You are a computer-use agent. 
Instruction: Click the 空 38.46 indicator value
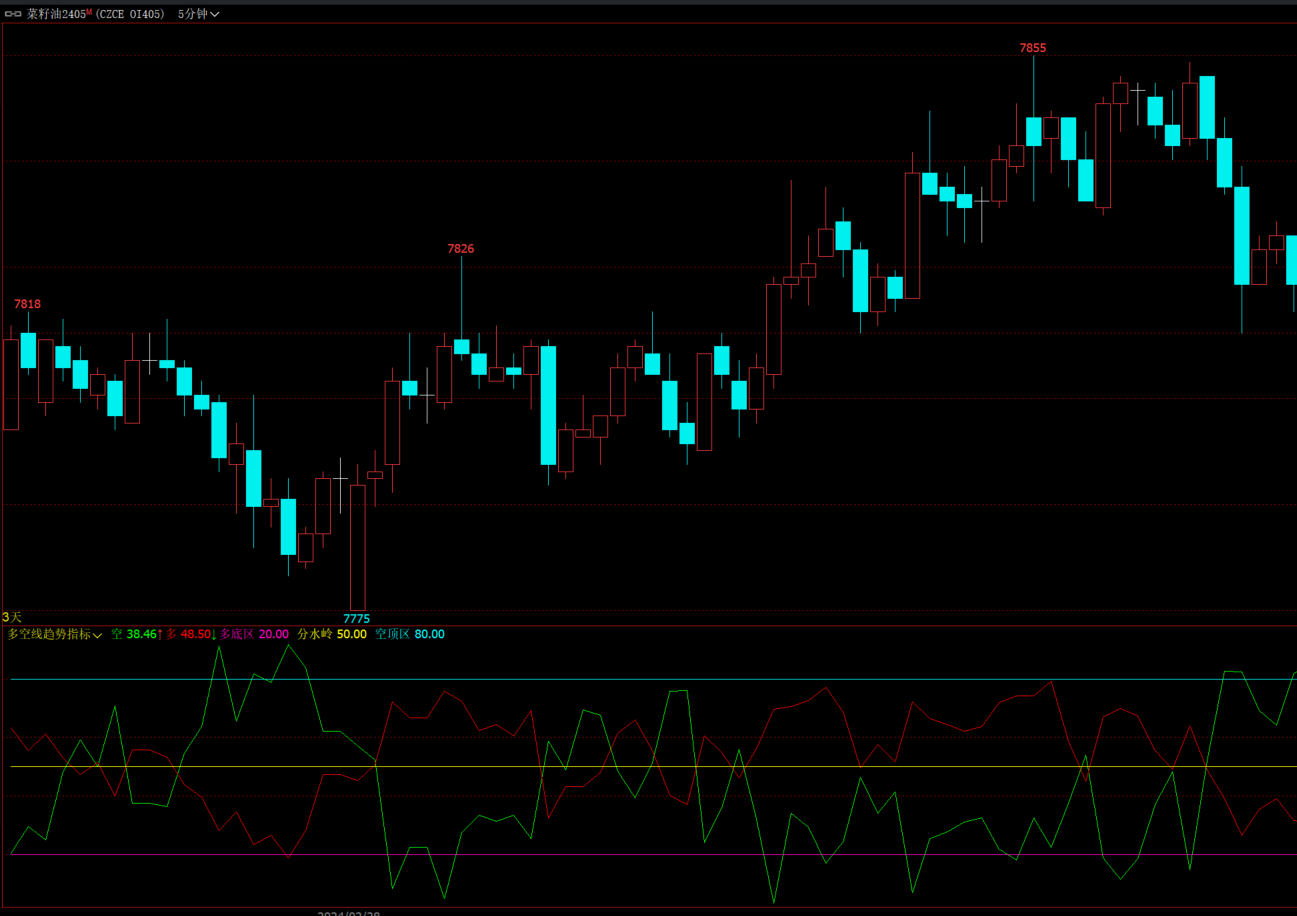point(134,634)
